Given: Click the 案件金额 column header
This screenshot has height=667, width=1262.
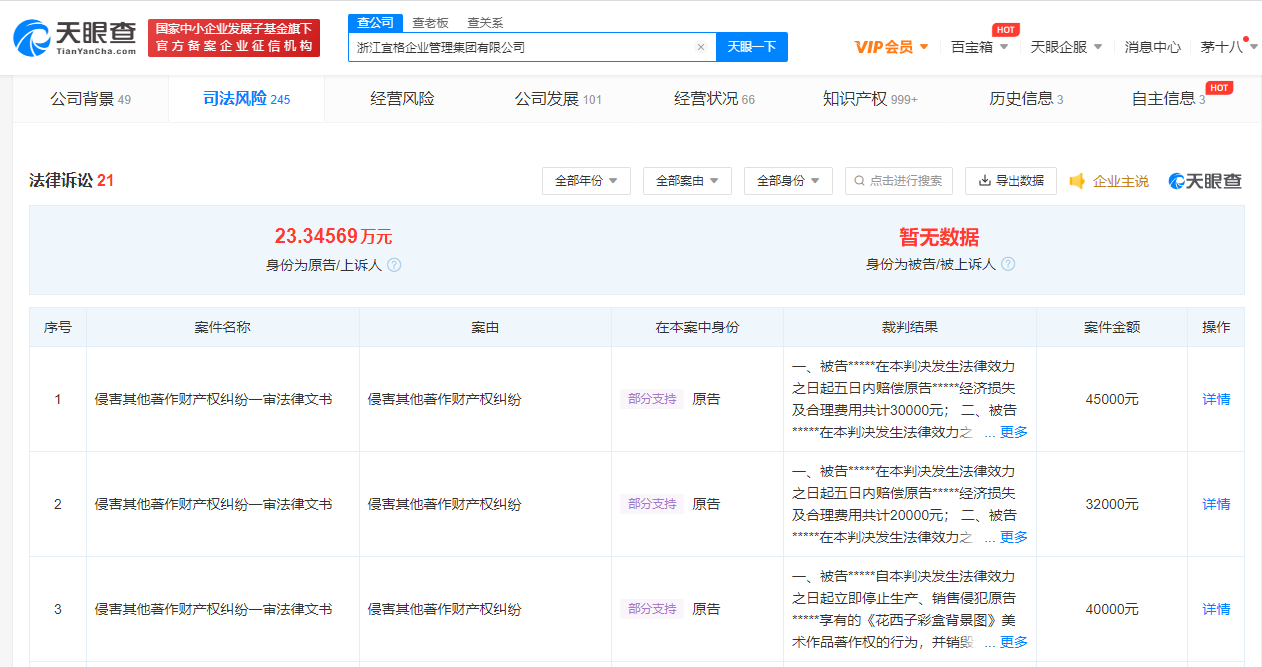Looking at the screenshot, I should click(x=1112, y=327).
